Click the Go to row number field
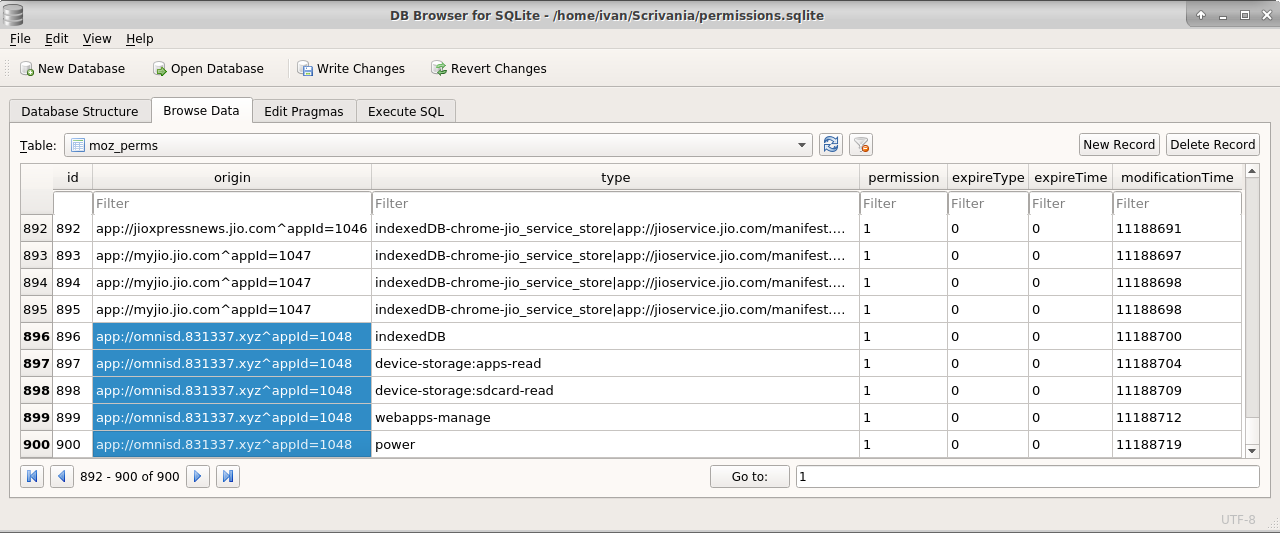This screenshot has width=1280, height=533. (x=1028, y=477)
